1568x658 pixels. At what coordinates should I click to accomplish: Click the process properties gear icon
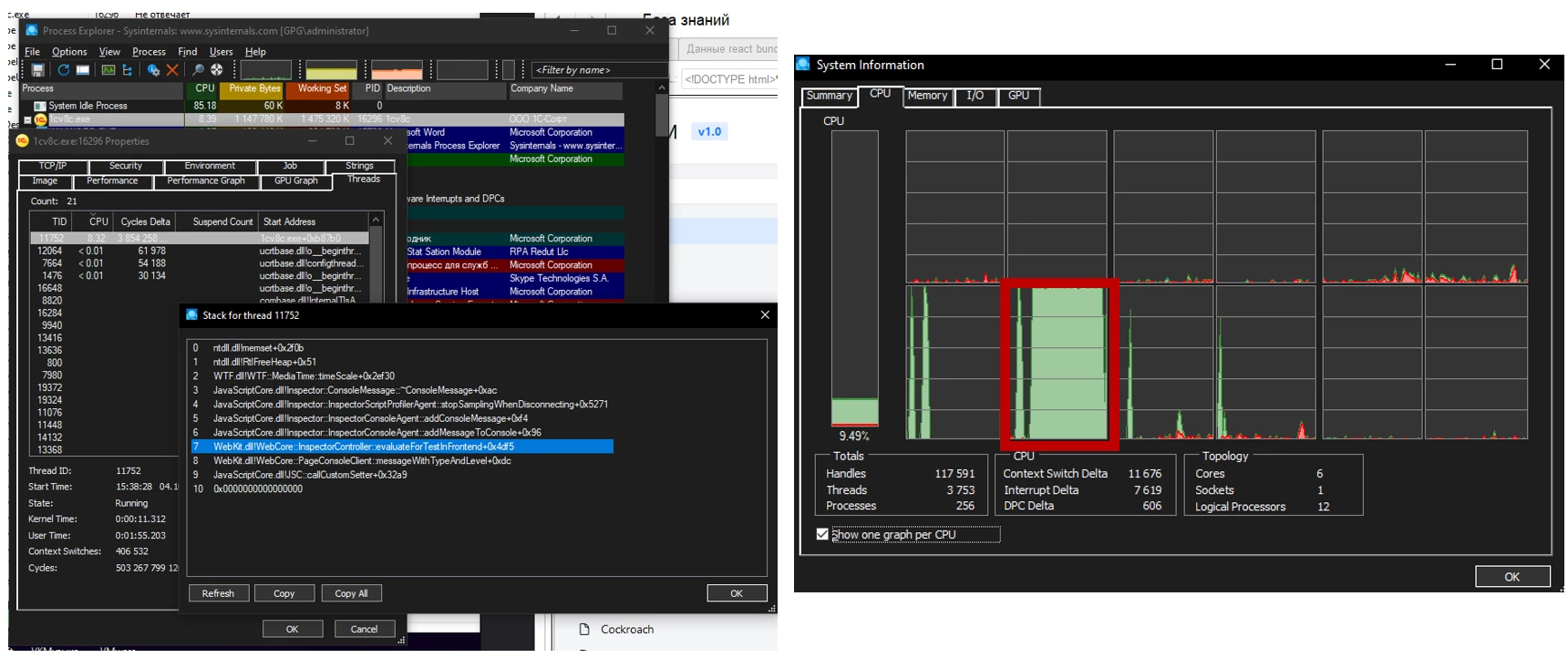tap(153, 70)
